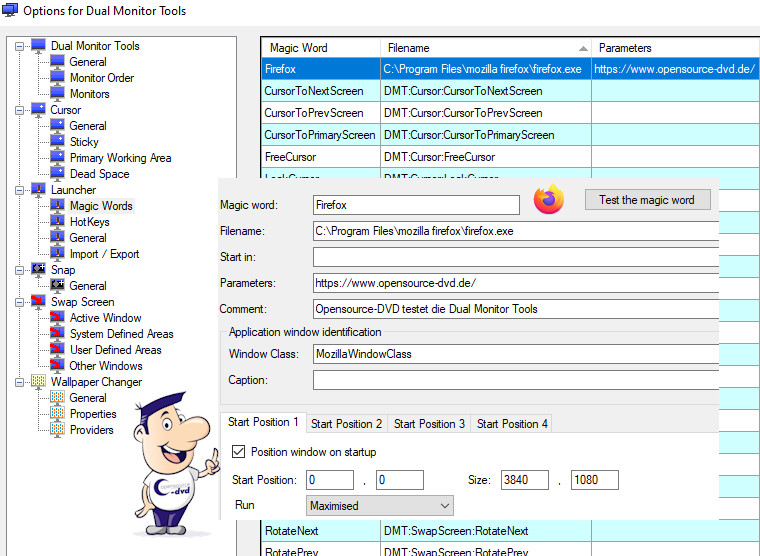Screen dimensions: 760x556
Task: Open the Sticky cursor settings icon
Action: click(x=57, y=142)
